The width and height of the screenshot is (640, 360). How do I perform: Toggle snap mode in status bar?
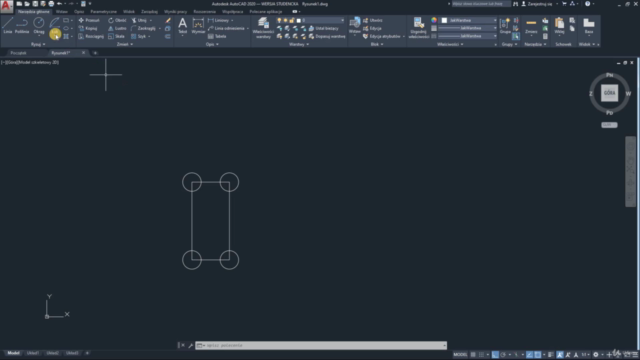pos(481,355)
